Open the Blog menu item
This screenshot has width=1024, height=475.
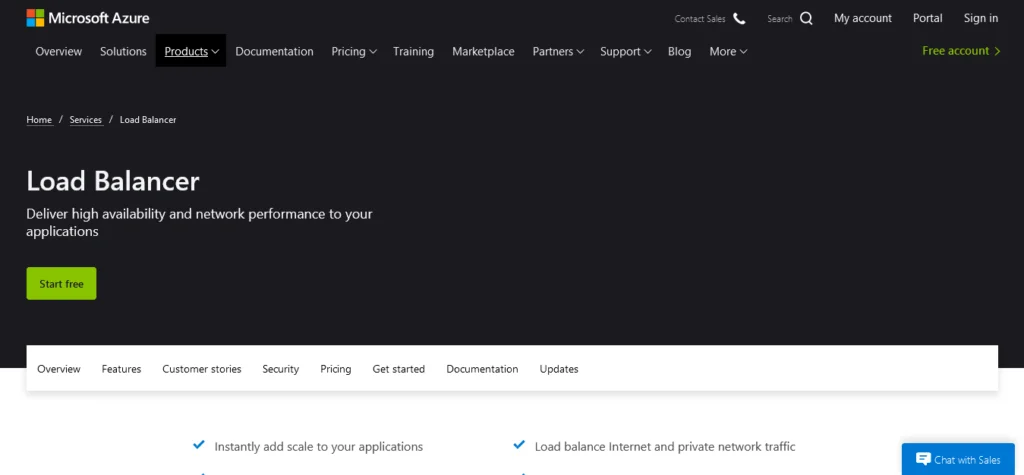point(679,52)
